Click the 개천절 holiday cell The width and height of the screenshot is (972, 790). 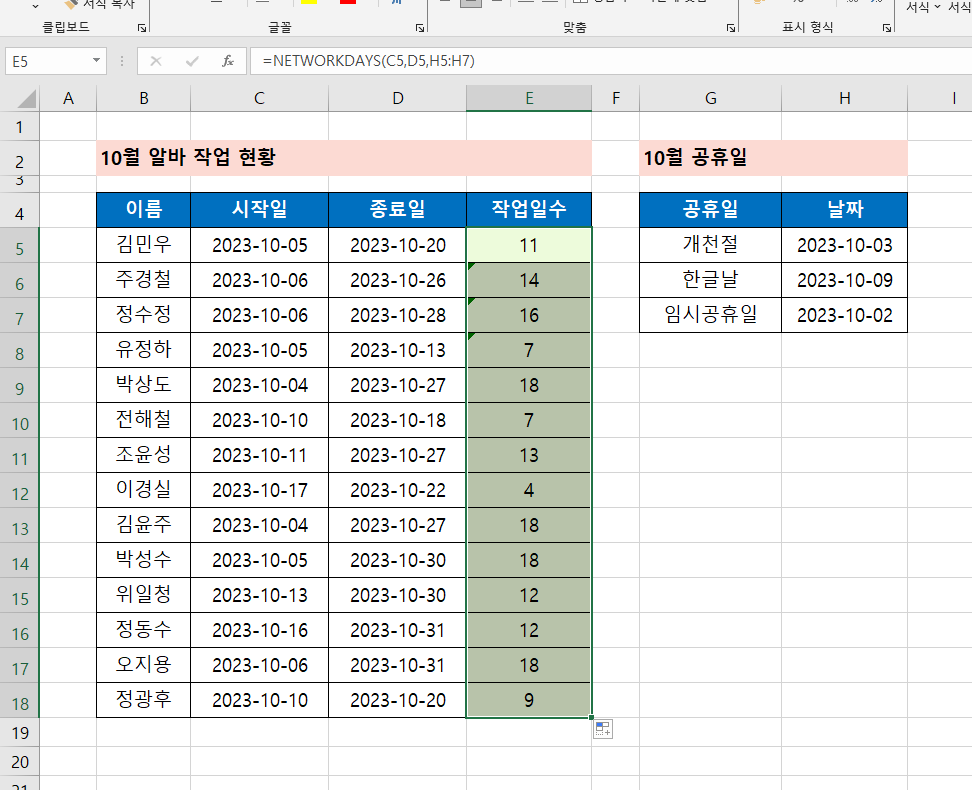710,245
